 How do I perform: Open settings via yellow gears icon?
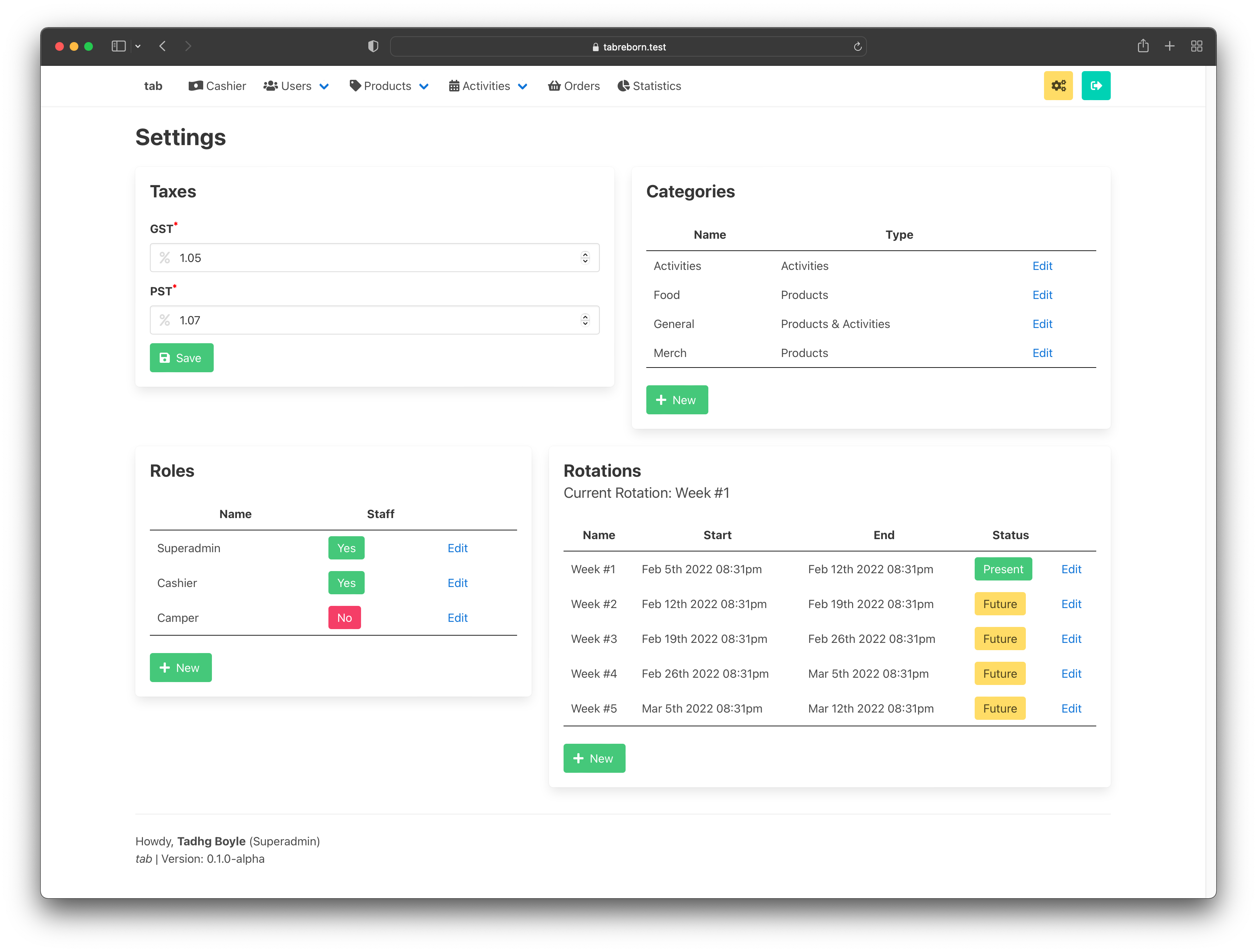(x=1057, y=86)
